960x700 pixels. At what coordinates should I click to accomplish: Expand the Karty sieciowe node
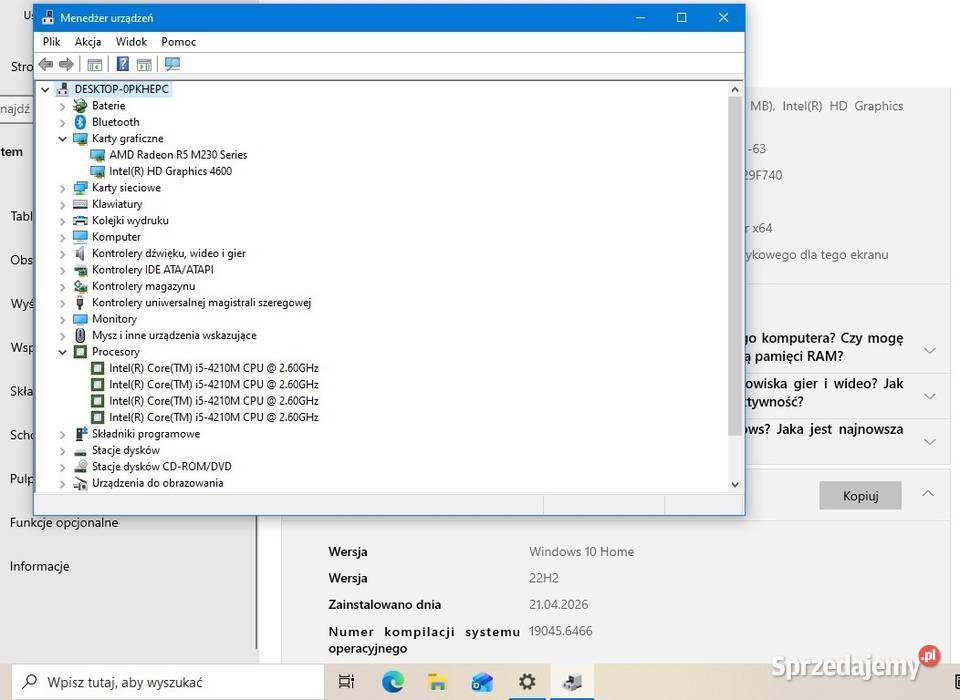coord(62,188)
